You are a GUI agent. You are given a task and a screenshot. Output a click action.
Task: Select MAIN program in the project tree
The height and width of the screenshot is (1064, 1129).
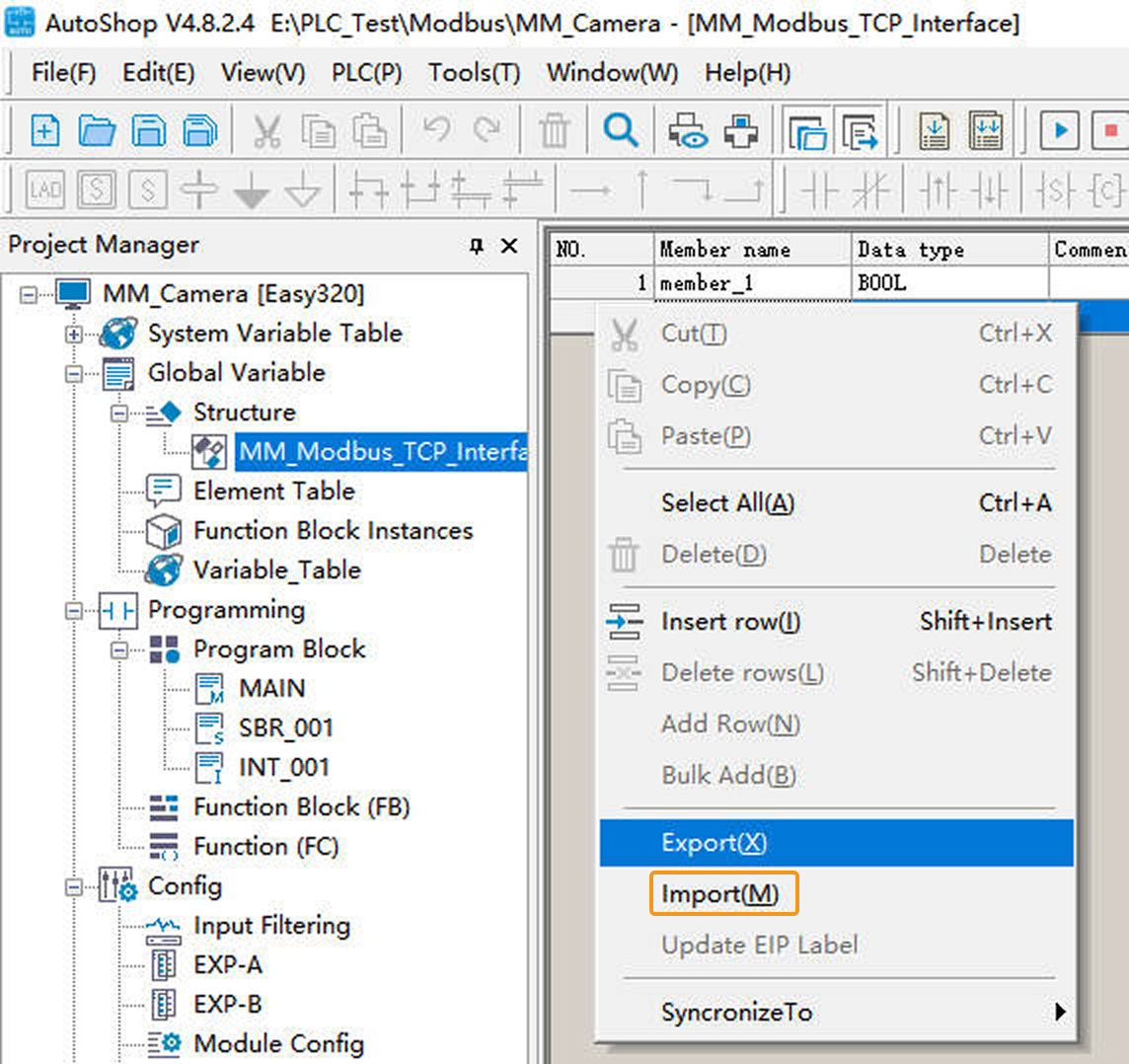pyautogui.click(x=271, y=689)
